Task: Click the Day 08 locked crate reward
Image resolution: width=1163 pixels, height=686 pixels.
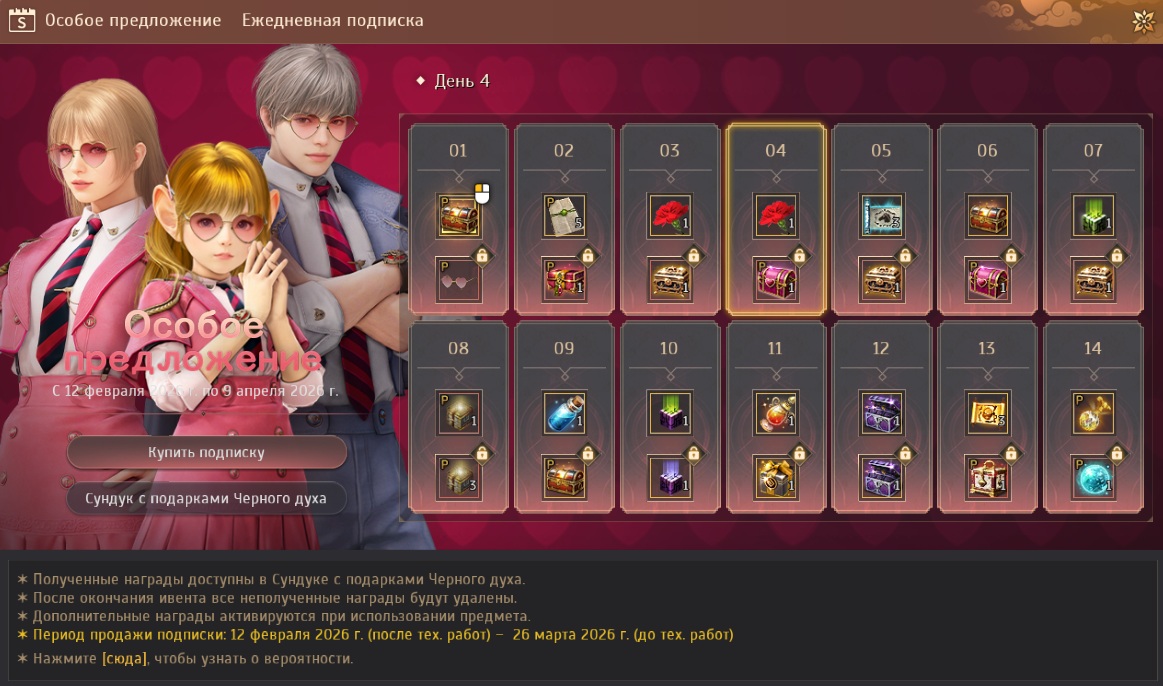Action: pyautogui.click(x=458, y=477)
